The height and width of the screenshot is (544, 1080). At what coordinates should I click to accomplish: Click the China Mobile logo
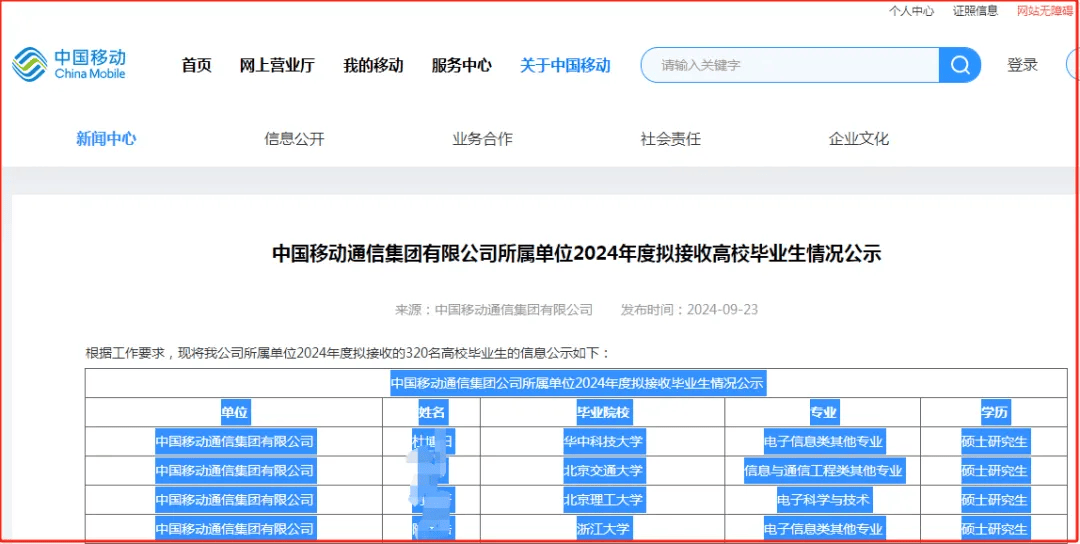[x=69, y=64]
